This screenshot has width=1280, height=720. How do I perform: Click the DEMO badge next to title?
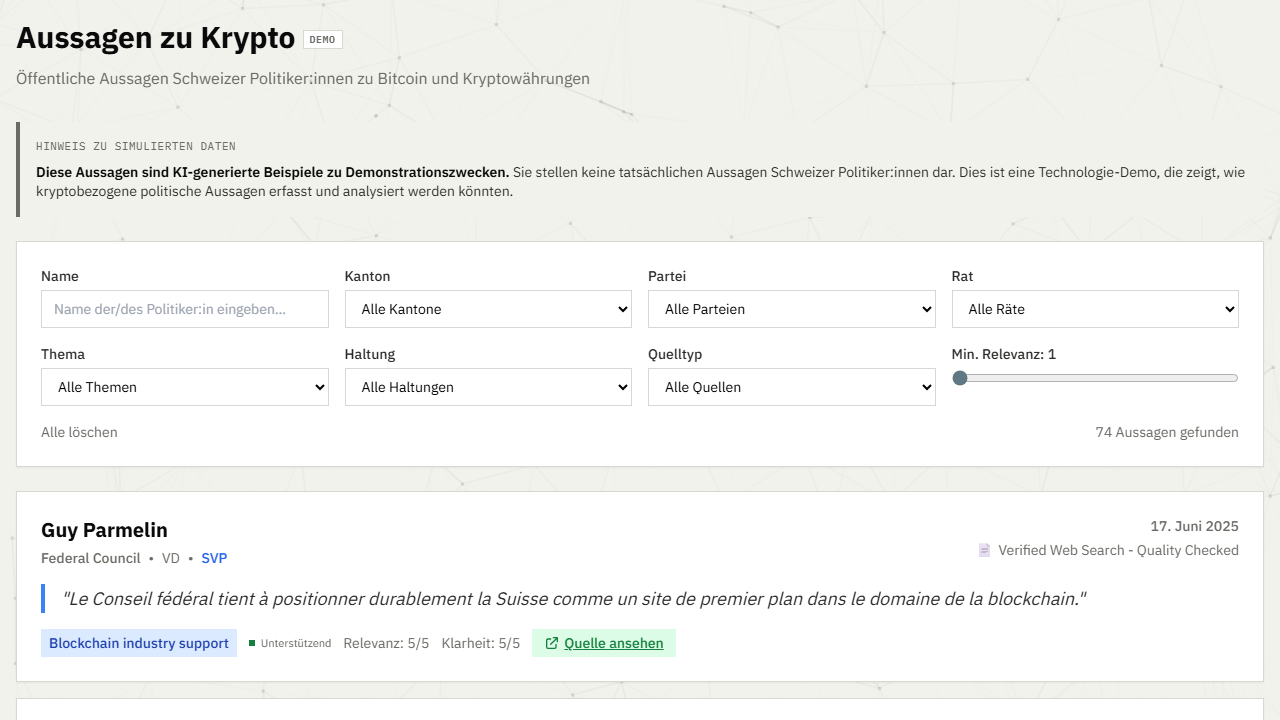point(322,39)
